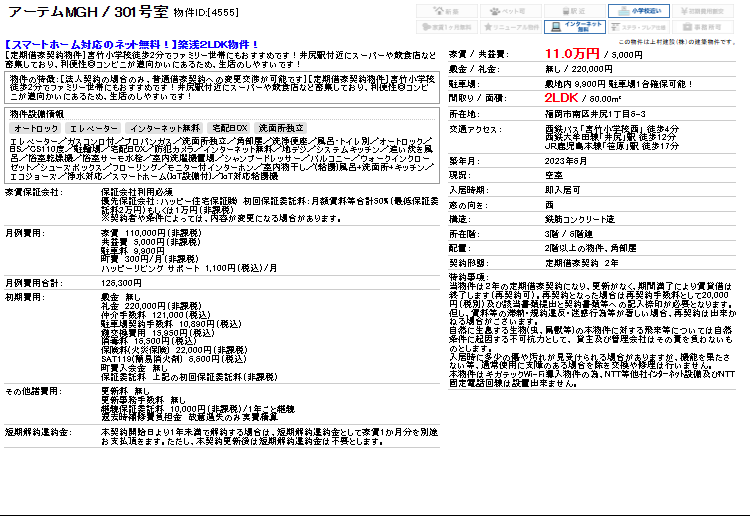Click the 洗面所独立 equipment tag
This screenshot has width=750, height=520.
point(282,129)
